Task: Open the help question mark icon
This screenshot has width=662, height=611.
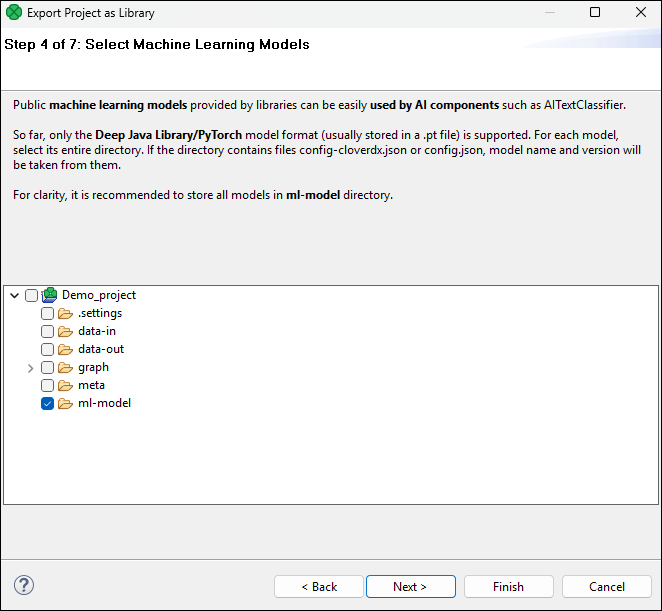Action: coord(24,586)
